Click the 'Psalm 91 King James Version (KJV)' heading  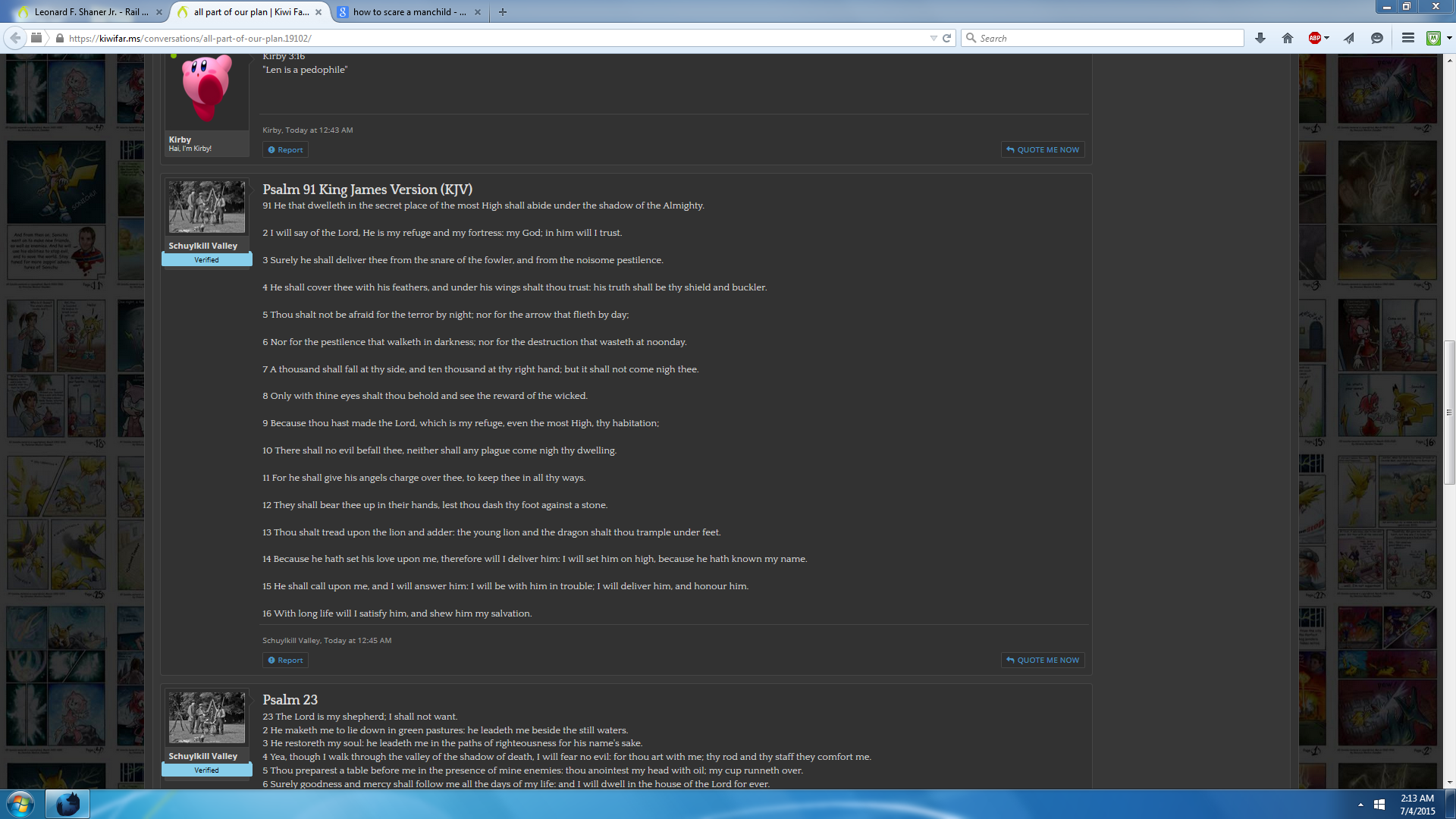(367, 190)
